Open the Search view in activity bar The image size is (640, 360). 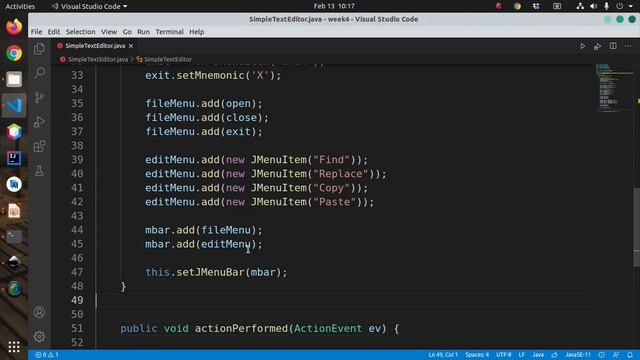39,73
